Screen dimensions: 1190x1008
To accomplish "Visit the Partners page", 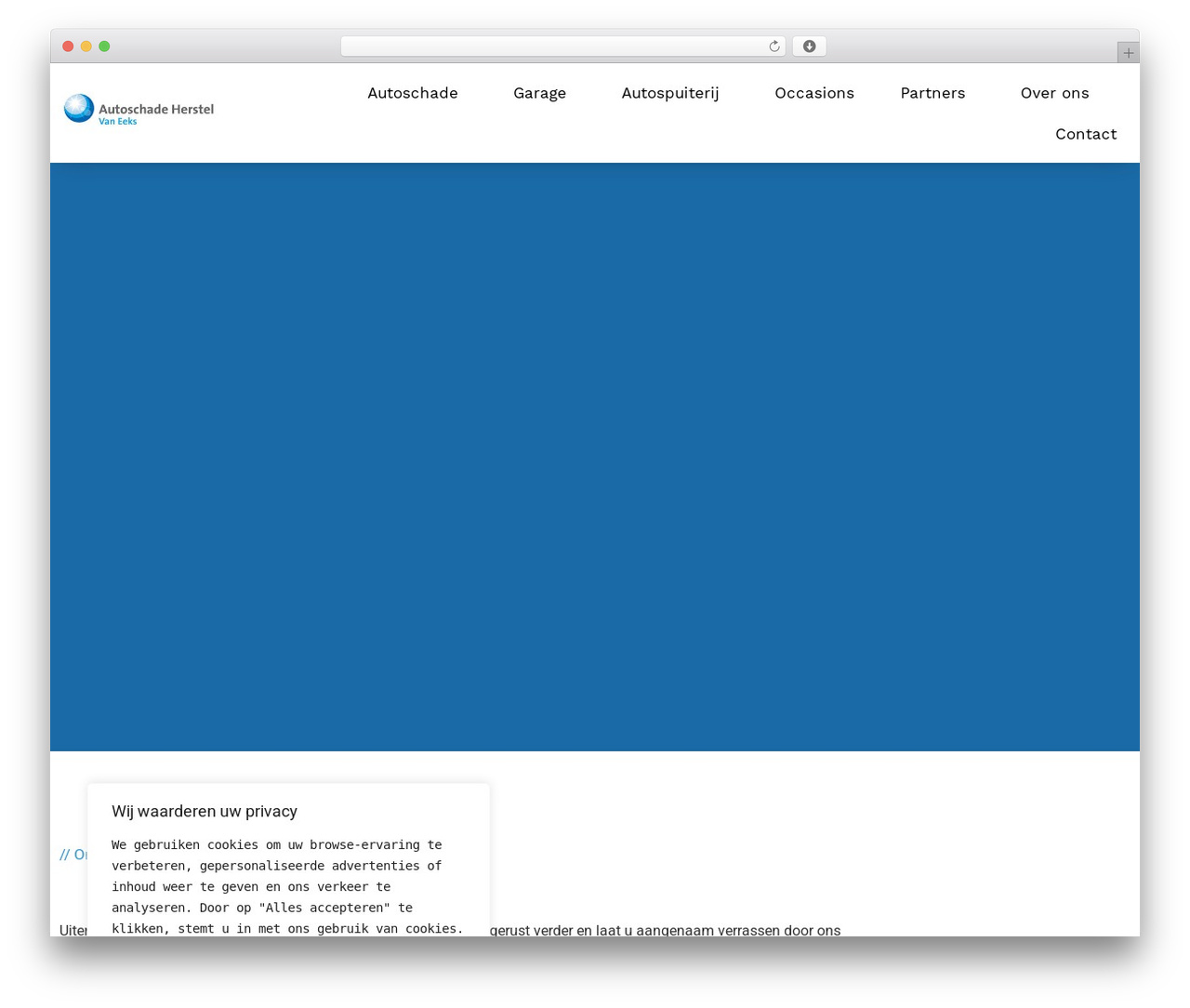I will tap(932, 93).
